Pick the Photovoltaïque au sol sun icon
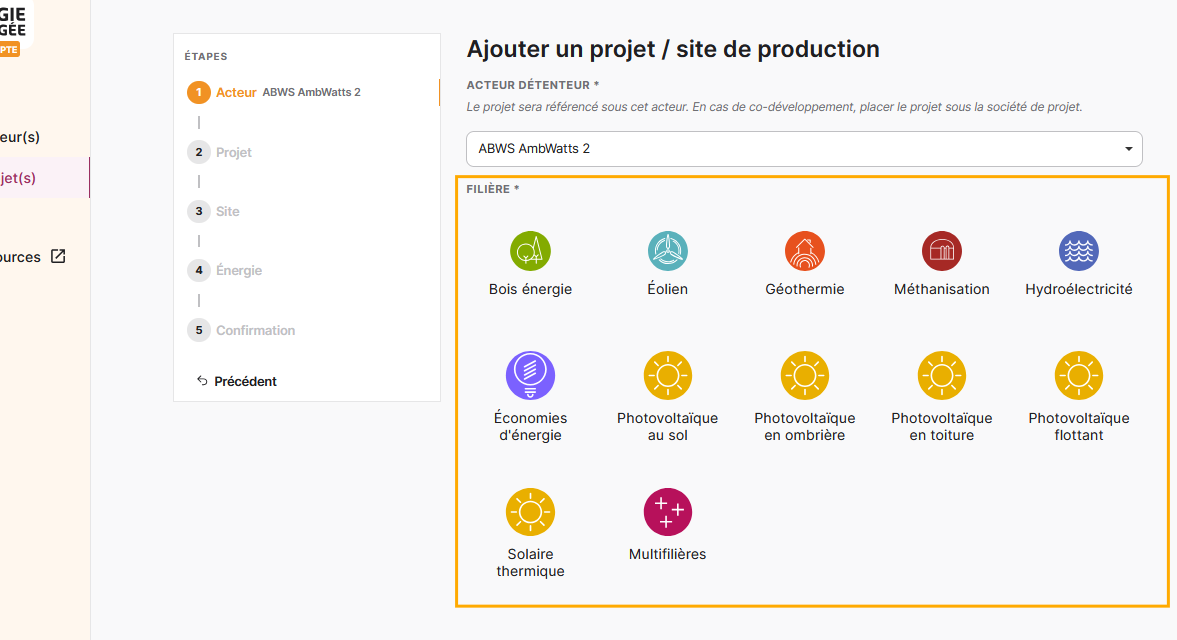Screen dimensions: 1177x640 667,375
